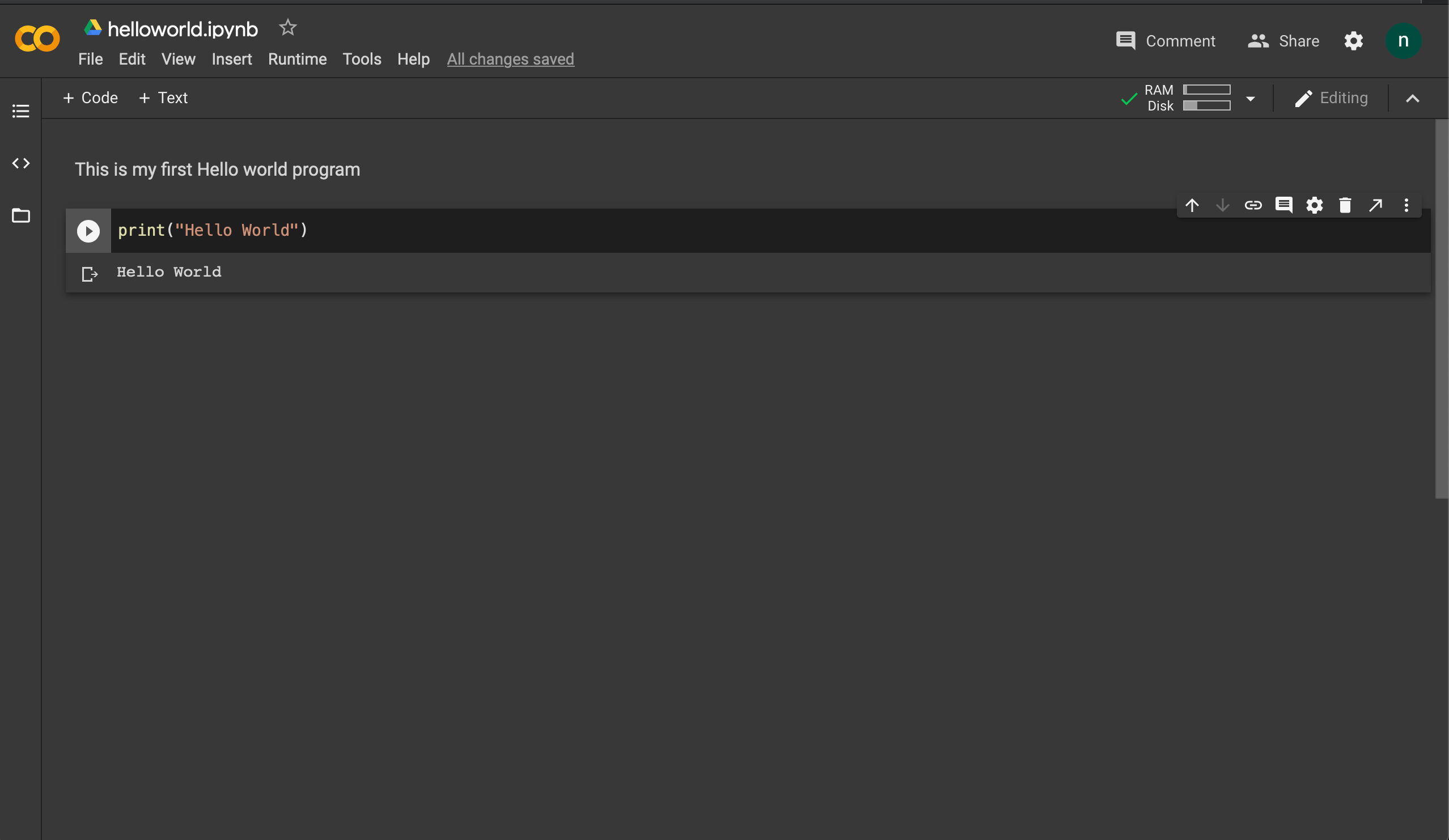Add a comment to the cell
The height and width of the screenshot is (840, 1449).
tap(1283, 205)
